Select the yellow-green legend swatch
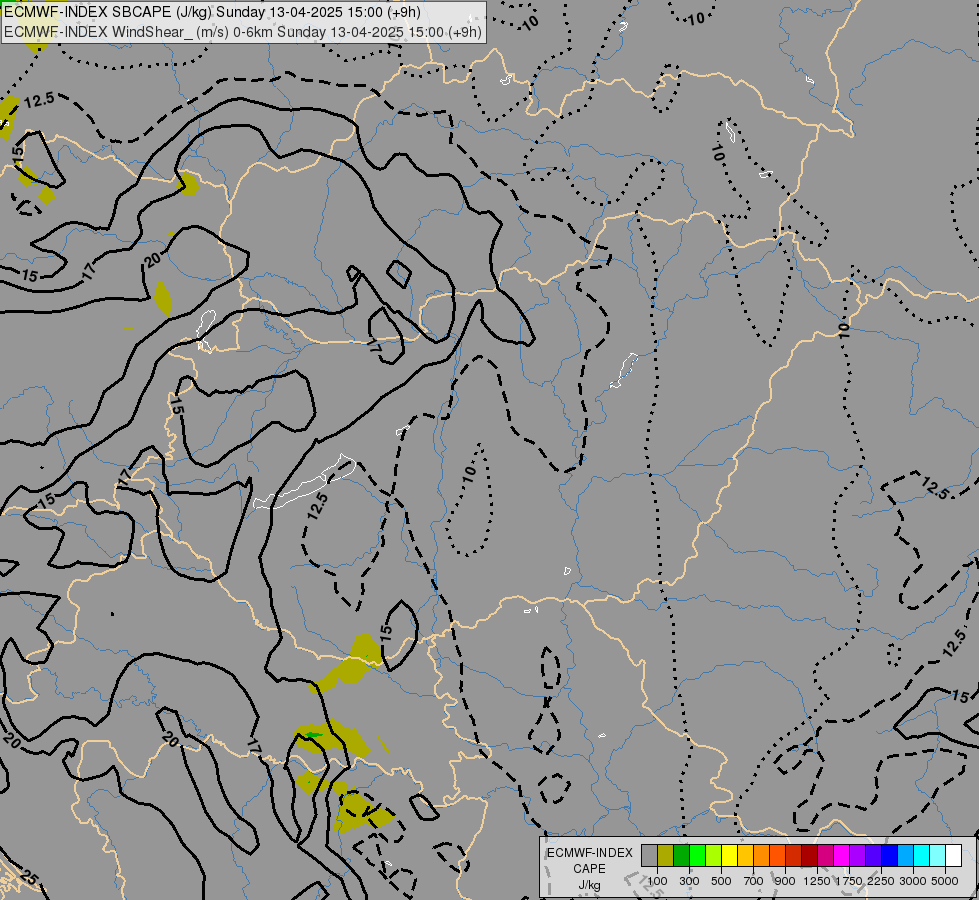Viewport: 979px width, 900px height. pos(714,855)
